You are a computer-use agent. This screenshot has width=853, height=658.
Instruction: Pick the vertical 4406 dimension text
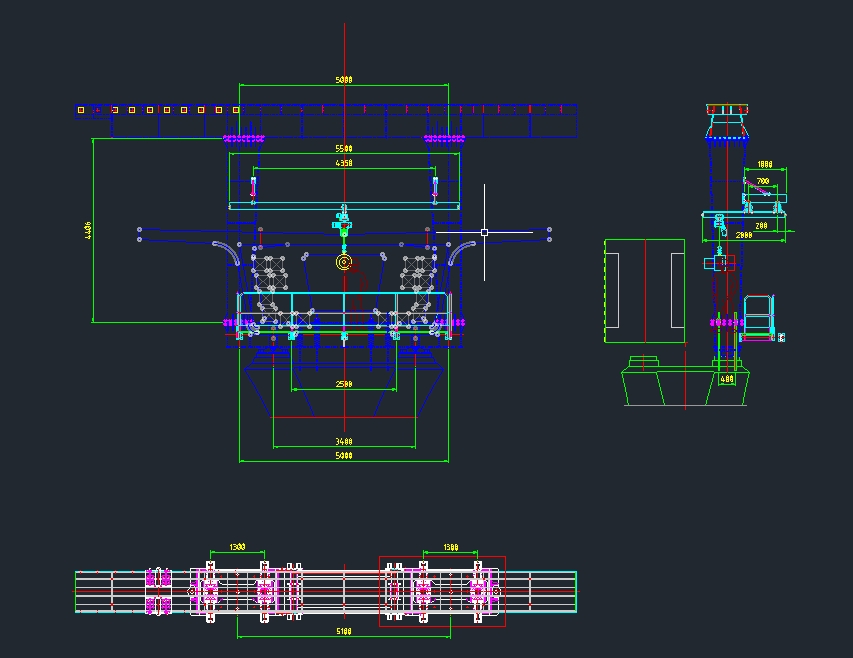[x=88, y=230]
